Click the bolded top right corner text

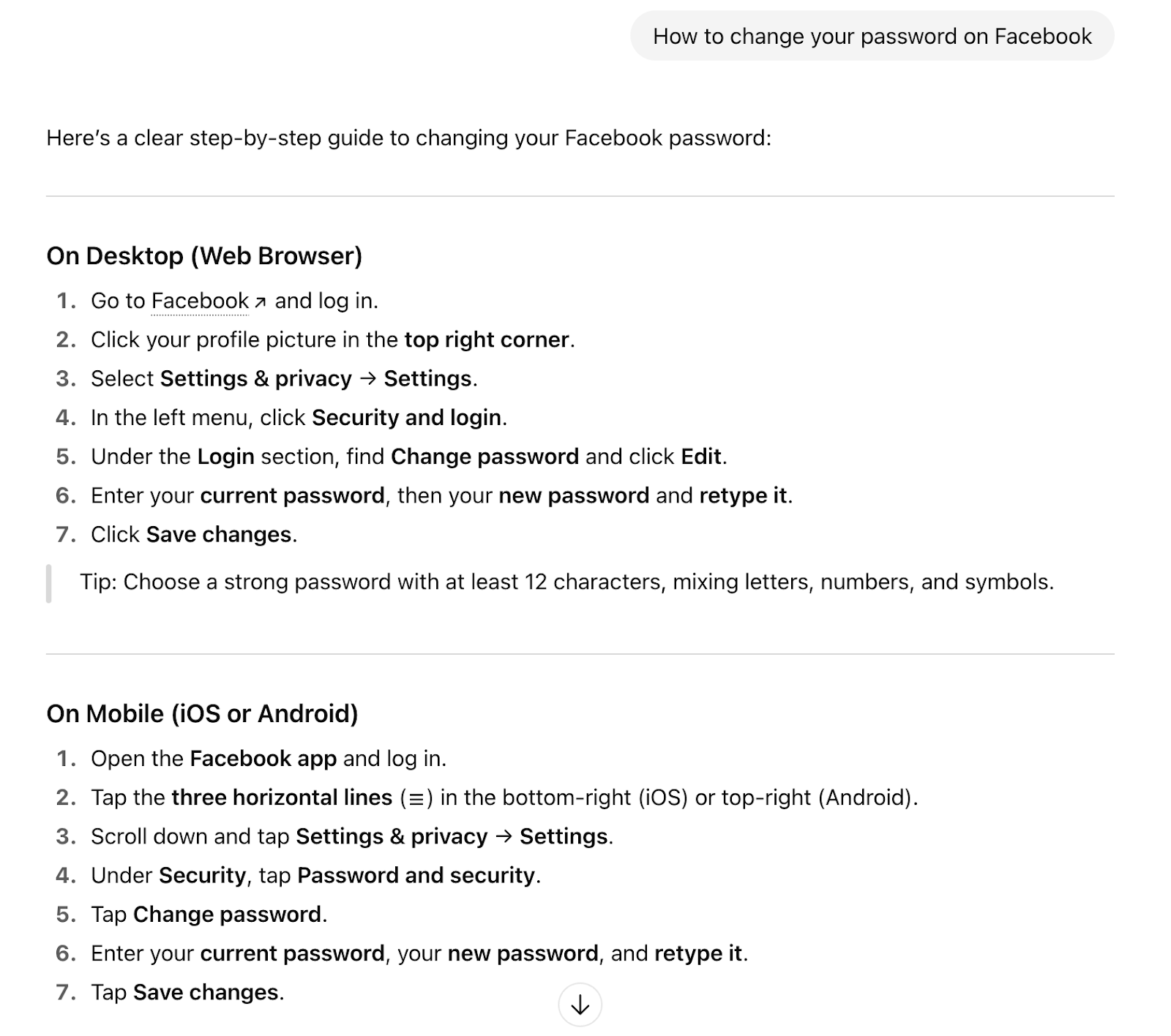click(487, 339)
